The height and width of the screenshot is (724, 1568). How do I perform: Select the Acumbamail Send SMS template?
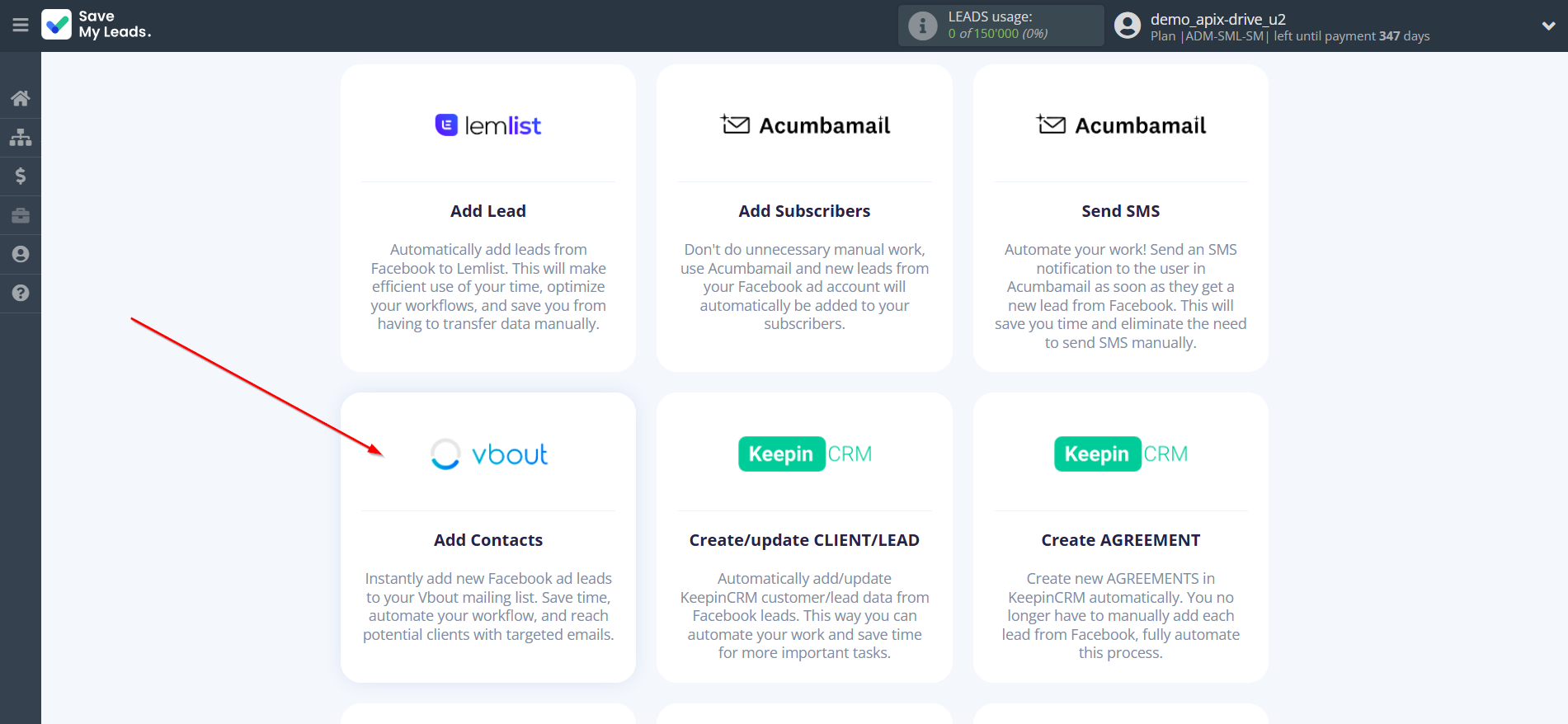[1120, 218]
